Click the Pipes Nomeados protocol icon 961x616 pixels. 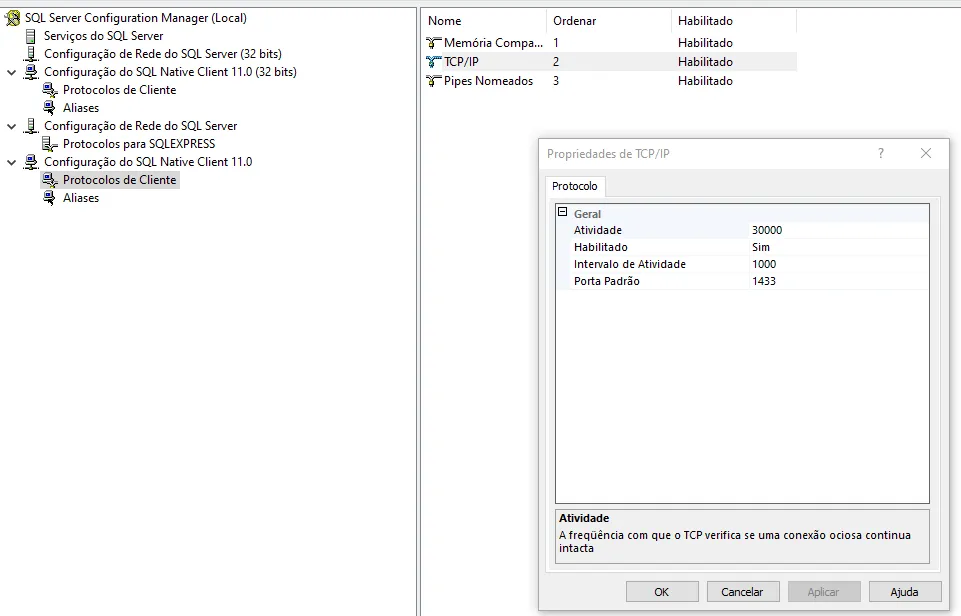[434, 81]
